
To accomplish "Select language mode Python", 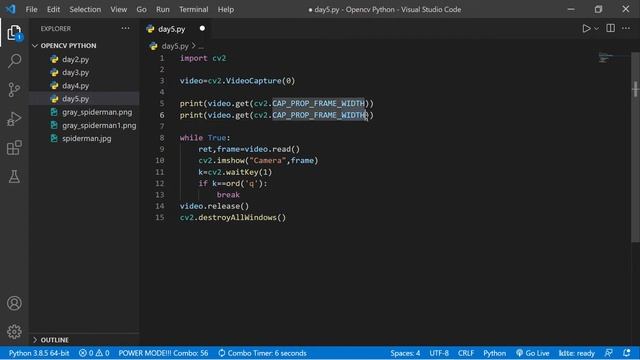I will [x=494, y=353].
